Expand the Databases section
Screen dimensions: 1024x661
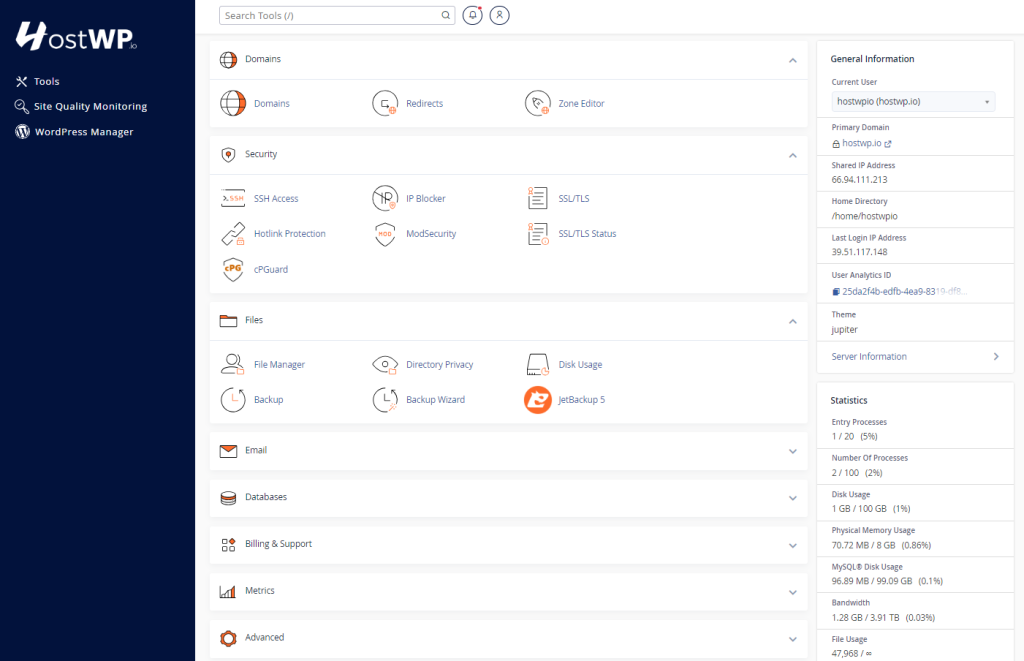pos(793,497)
